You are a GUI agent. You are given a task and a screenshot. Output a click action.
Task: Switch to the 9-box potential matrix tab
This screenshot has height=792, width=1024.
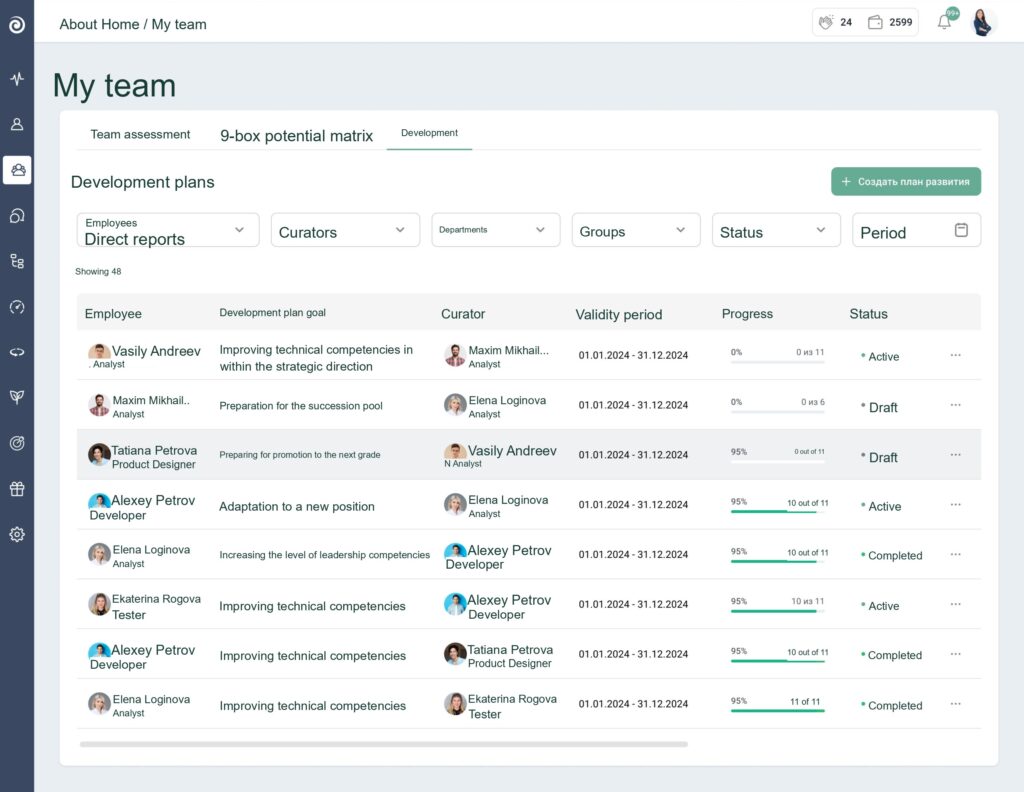tap(296, 136)
